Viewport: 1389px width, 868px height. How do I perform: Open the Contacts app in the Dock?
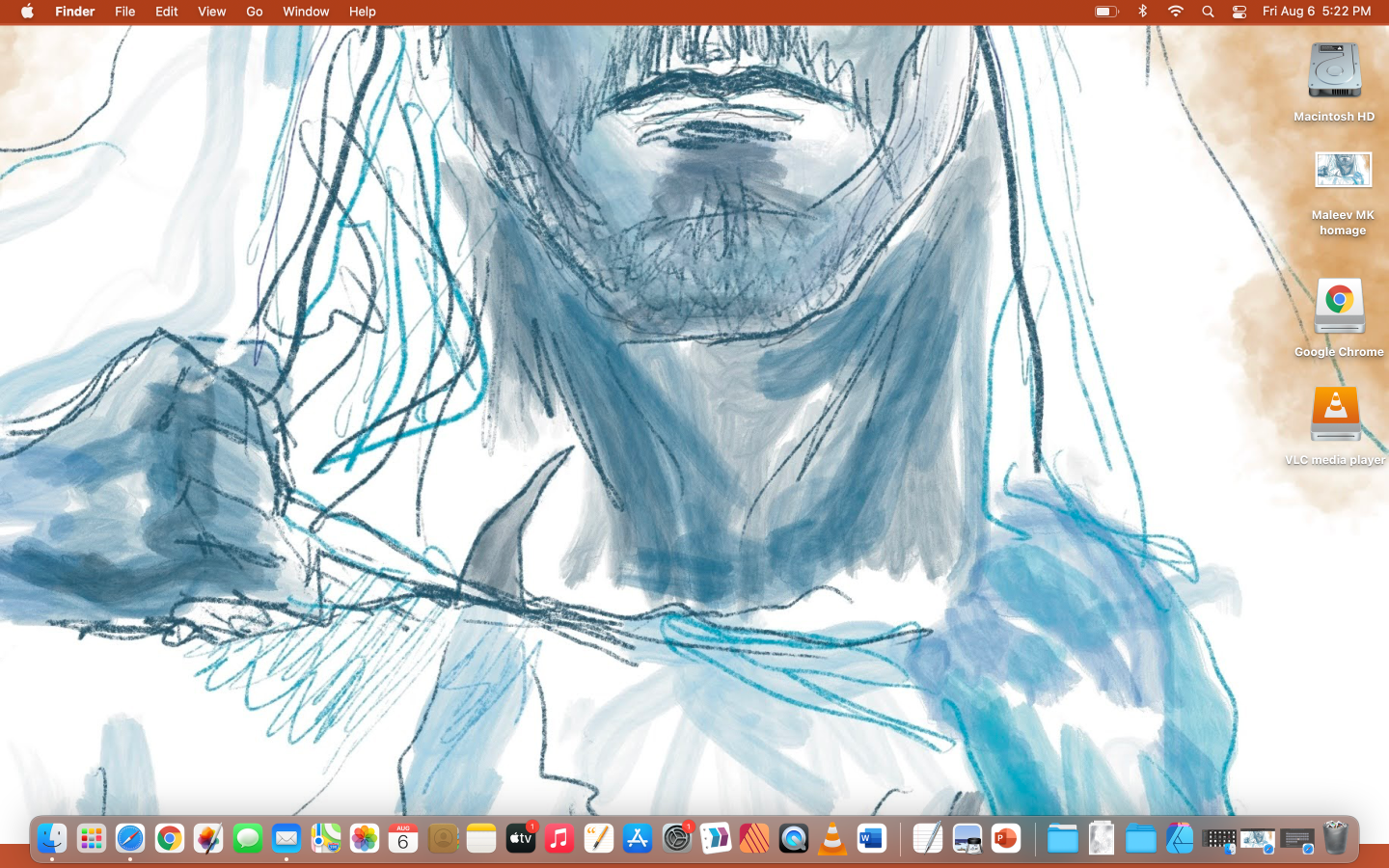pos(443,838)
